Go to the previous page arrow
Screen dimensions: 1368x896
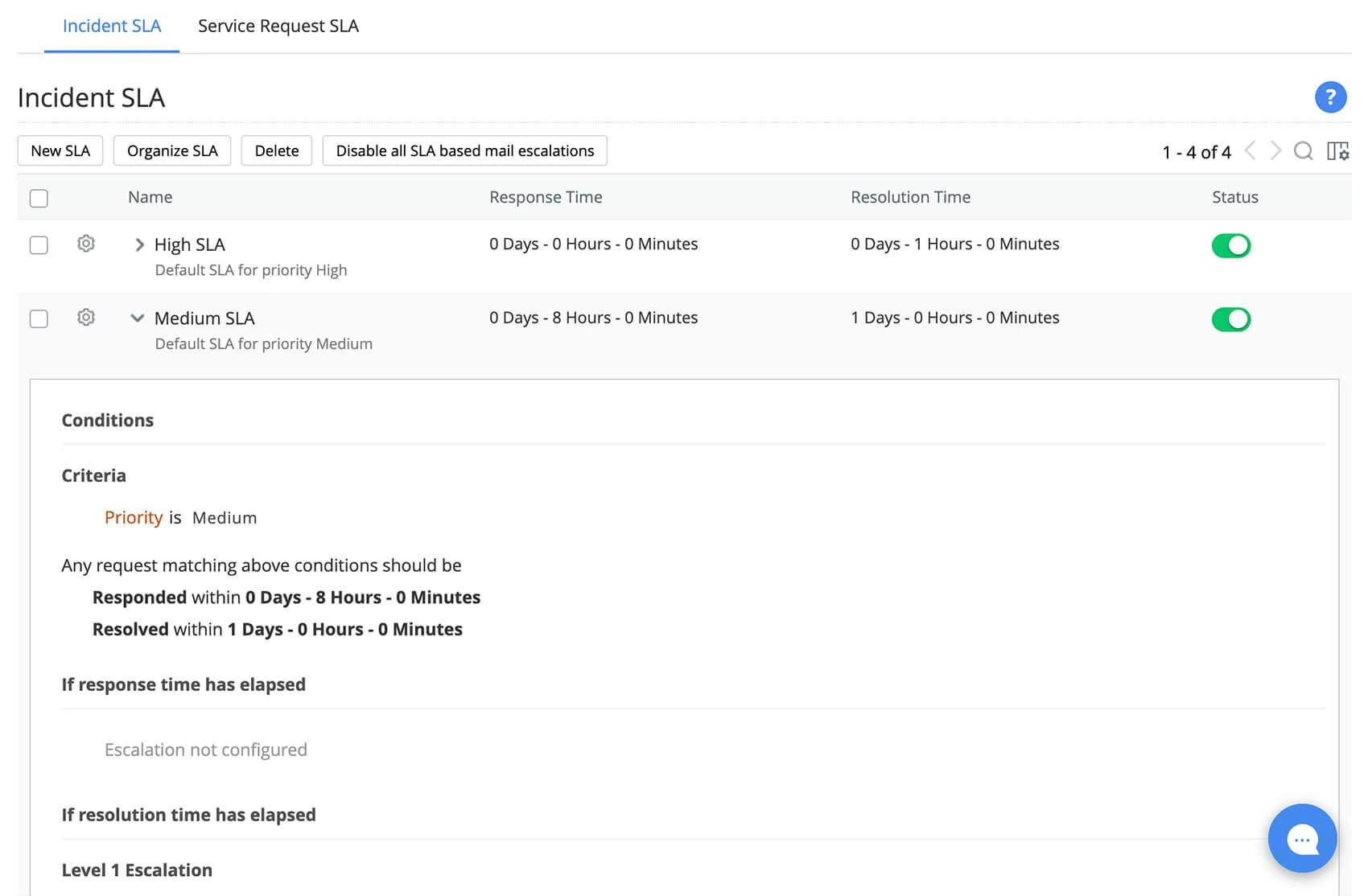(x=1251, y=151)
